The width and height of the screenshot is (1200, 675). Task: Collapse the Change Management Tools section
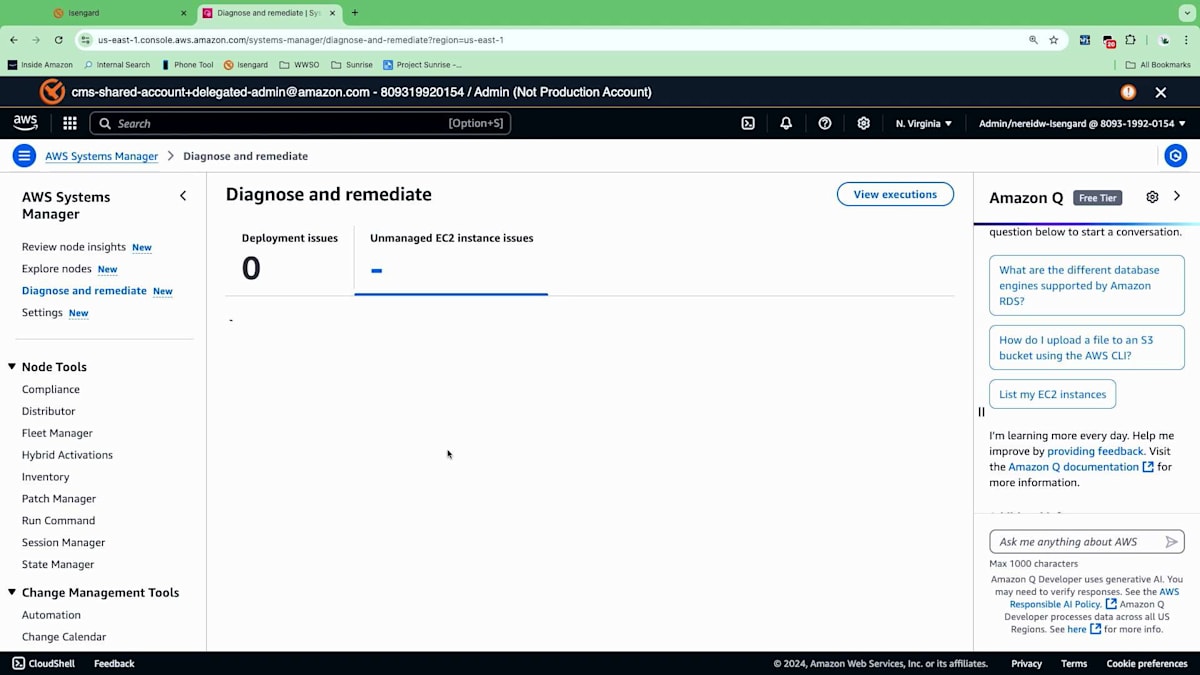tap(13, 592)
